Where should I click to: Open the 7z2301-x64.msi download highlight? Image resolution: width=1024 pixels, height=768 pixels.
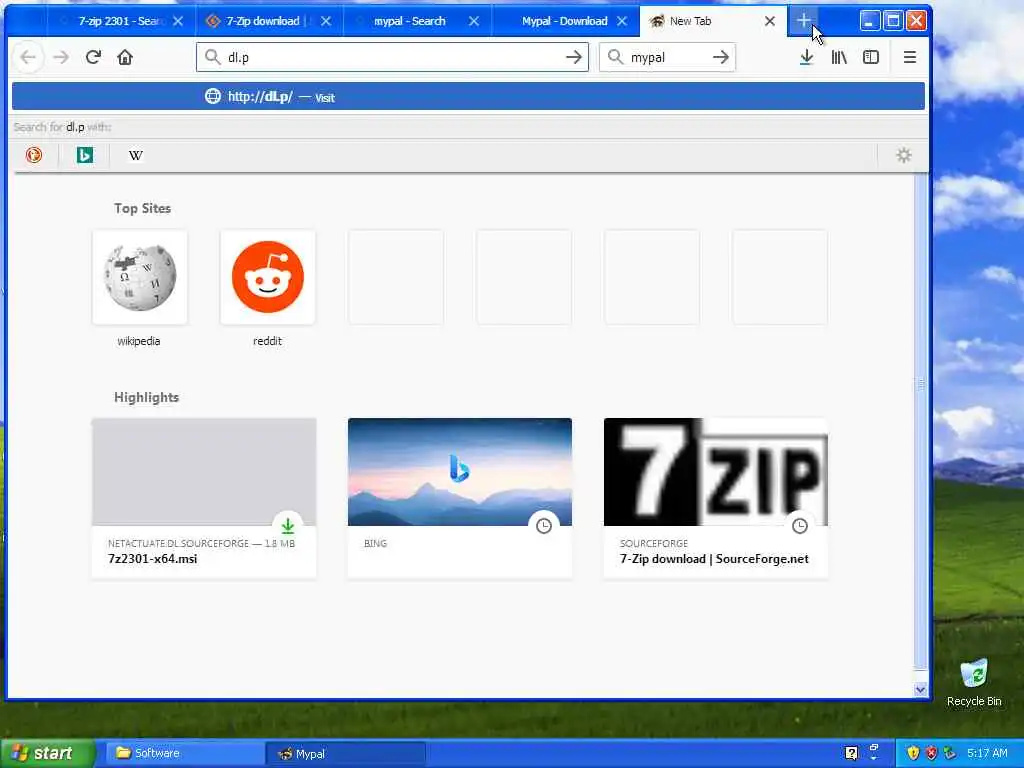tap(204, 498)
